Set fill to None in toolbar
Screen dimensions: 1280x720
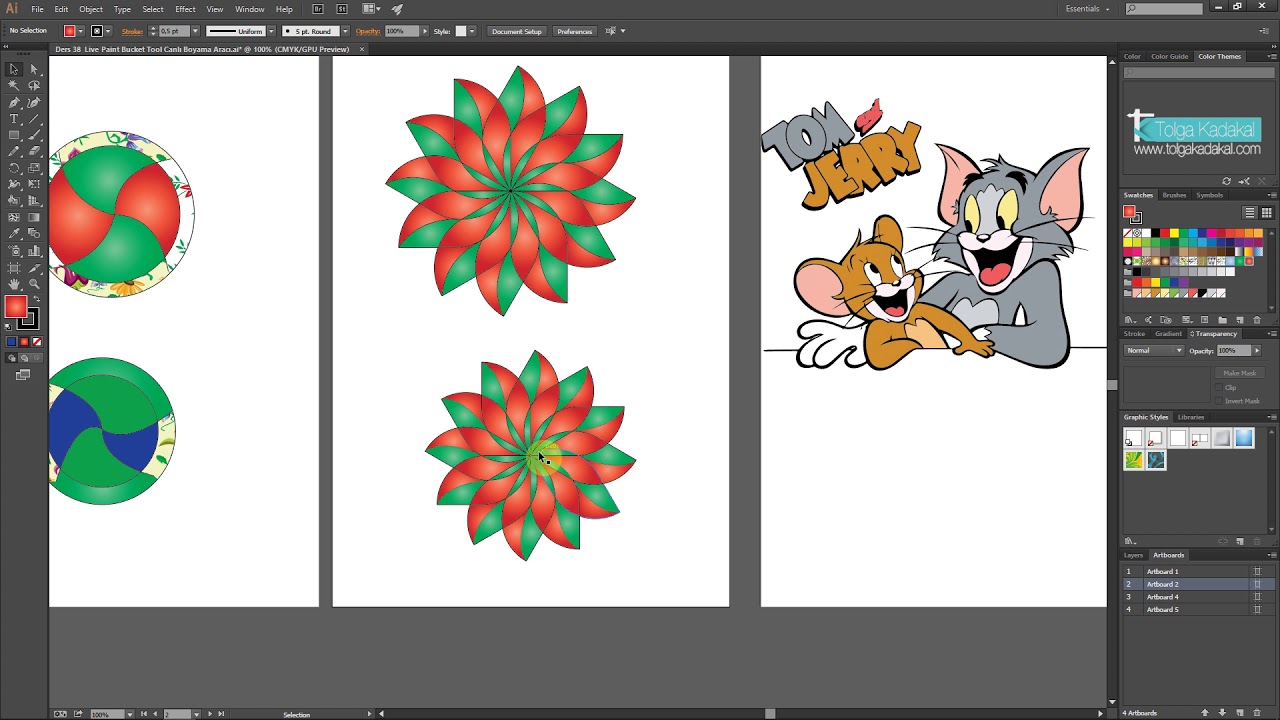coord(36,342)
